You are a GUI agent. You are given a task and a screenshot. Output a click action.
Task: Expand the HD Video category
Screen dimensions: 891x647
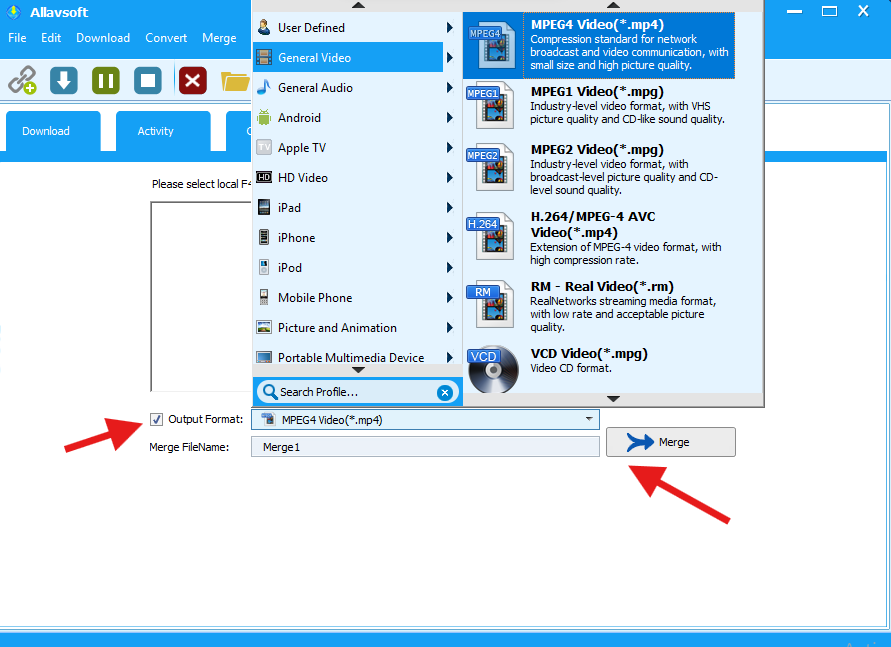pyautogui.click(x=356, y=178)
